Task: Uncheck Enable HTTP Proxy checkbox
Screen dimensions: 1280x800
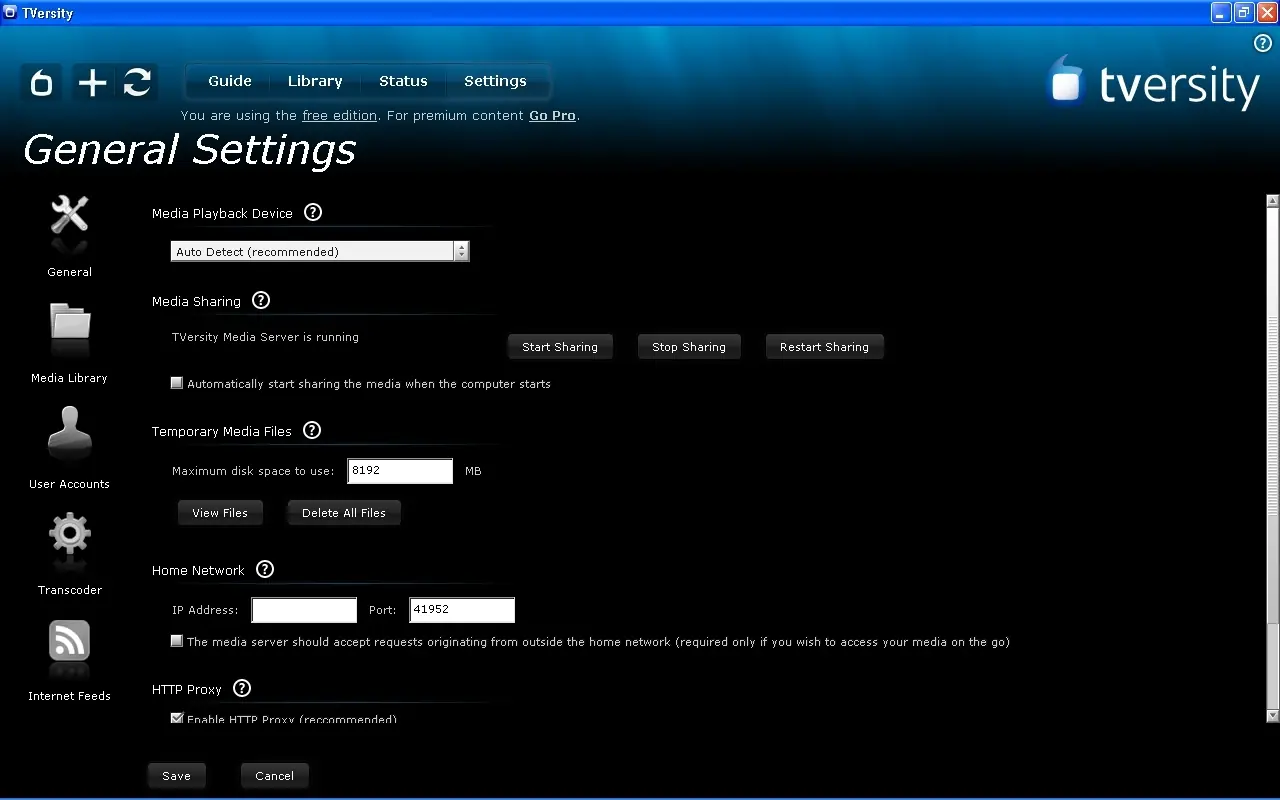Action: point(177,718)
